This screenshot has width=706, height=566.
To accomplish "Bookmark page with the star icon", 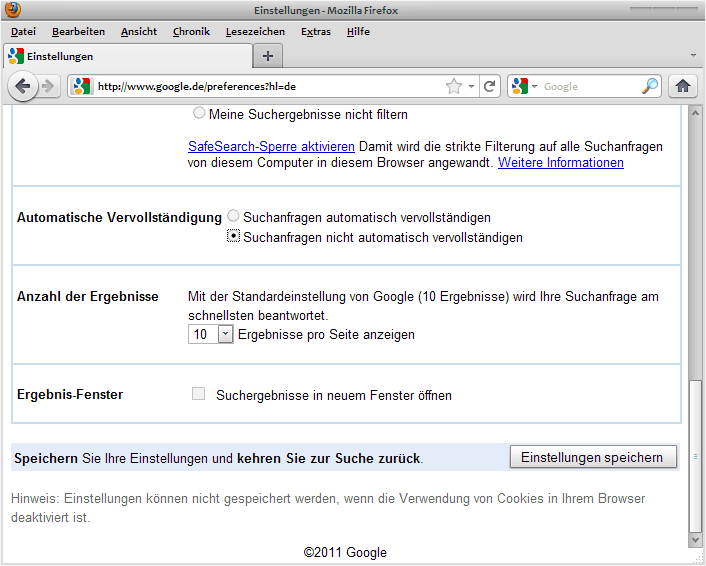I will coord(454,86).
